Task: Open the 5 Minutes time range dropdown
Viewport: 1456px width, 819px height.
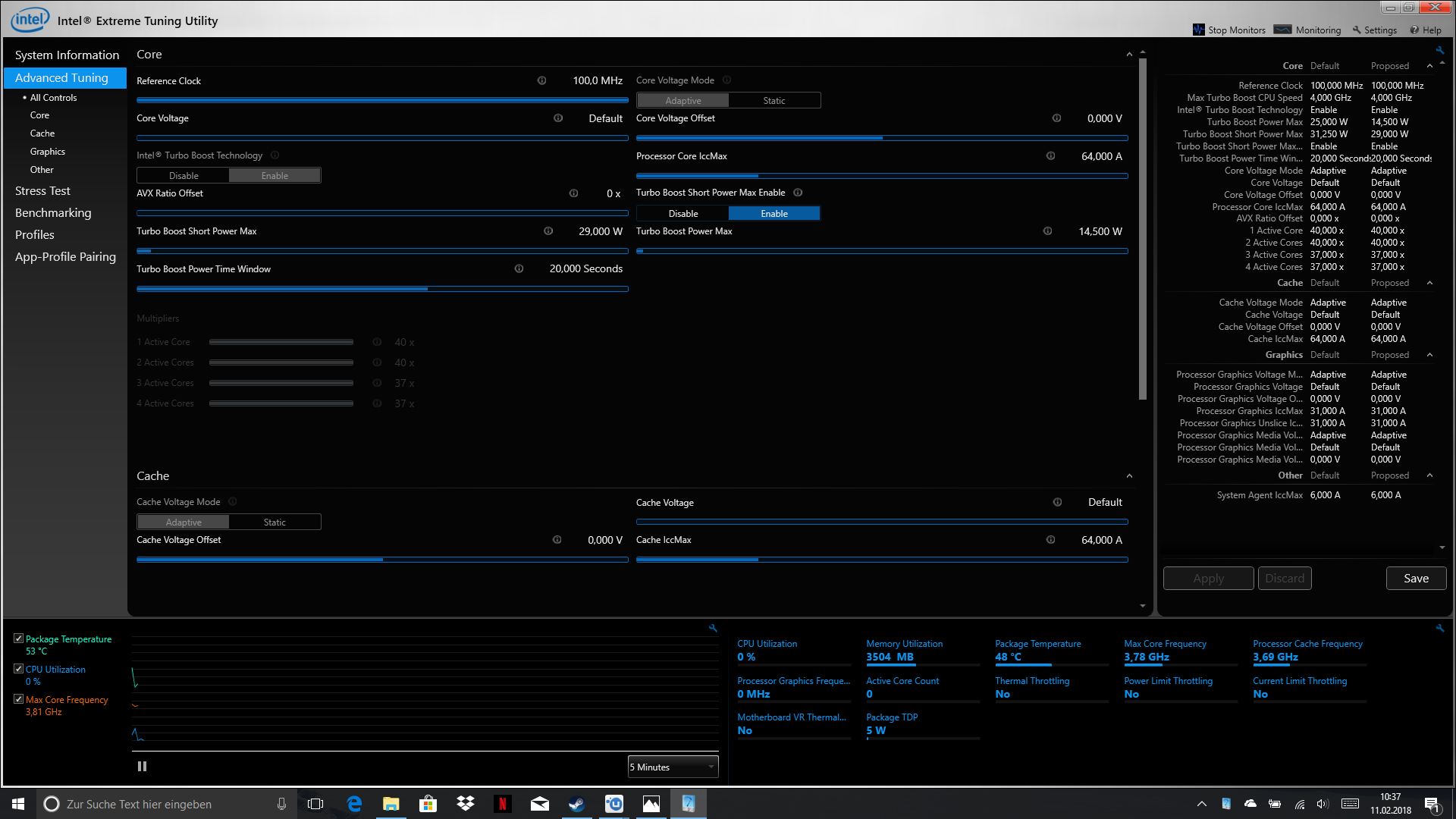Action: [673, 767]
